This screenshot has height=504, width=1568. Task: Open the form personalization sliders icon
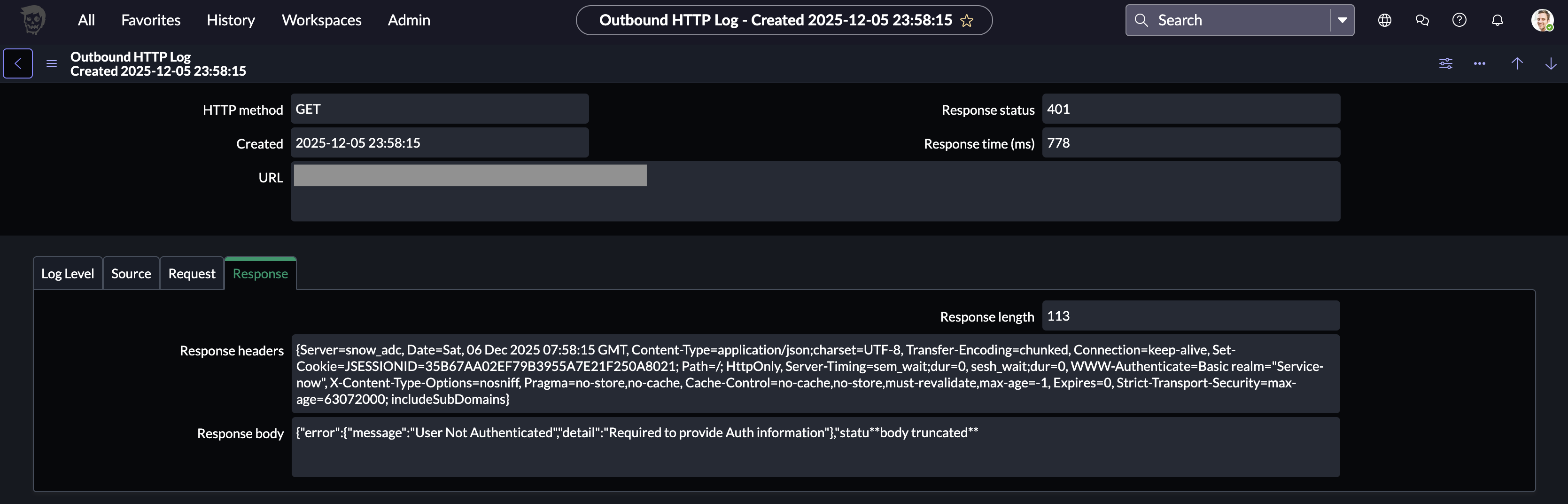pyautogui.click(x=1446, y=63)
